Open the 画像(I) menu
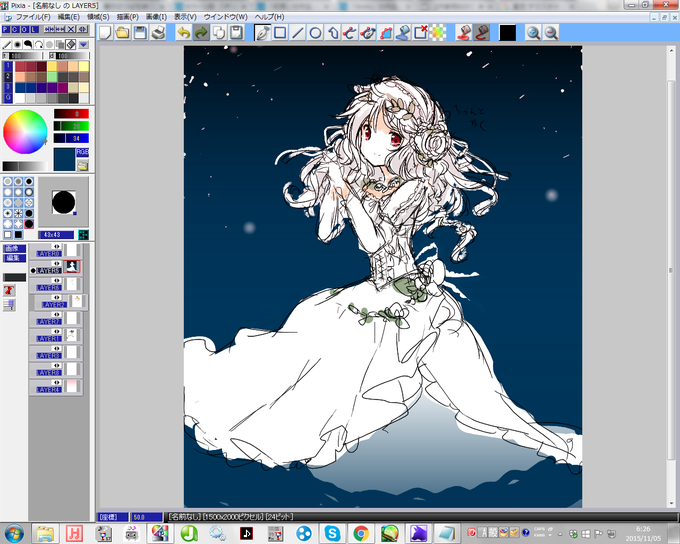 click(156, 17)
